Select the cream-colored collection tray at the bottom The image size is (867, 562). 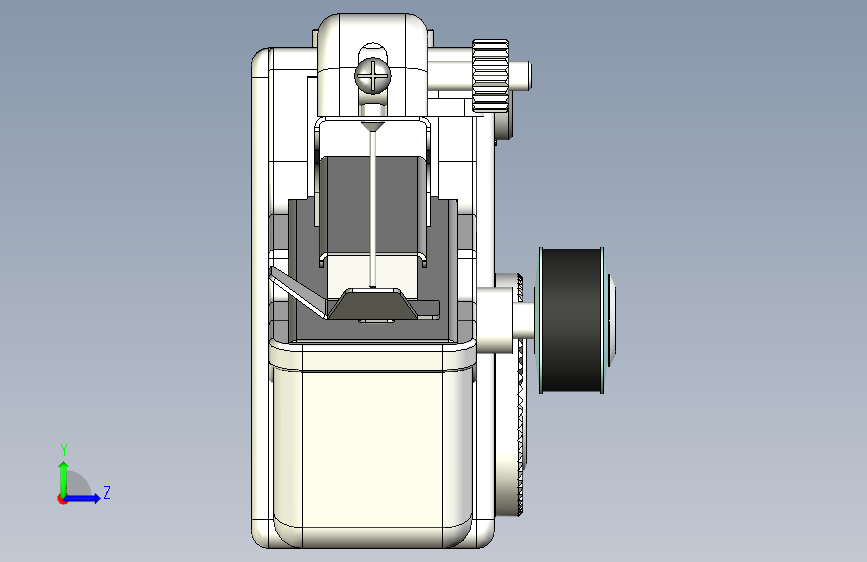(x=372, y=443)
